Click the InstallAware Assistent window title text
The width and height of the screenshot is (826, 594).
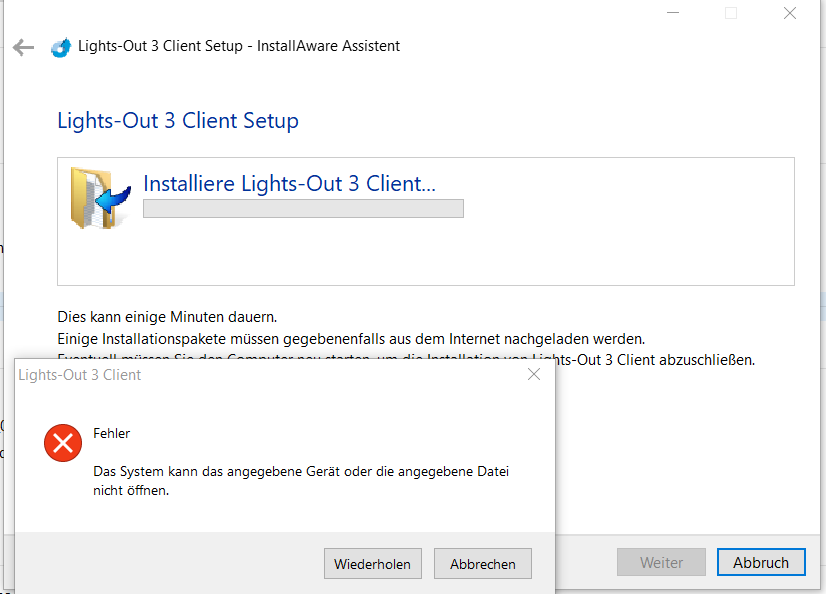click(x=239, y=46)
